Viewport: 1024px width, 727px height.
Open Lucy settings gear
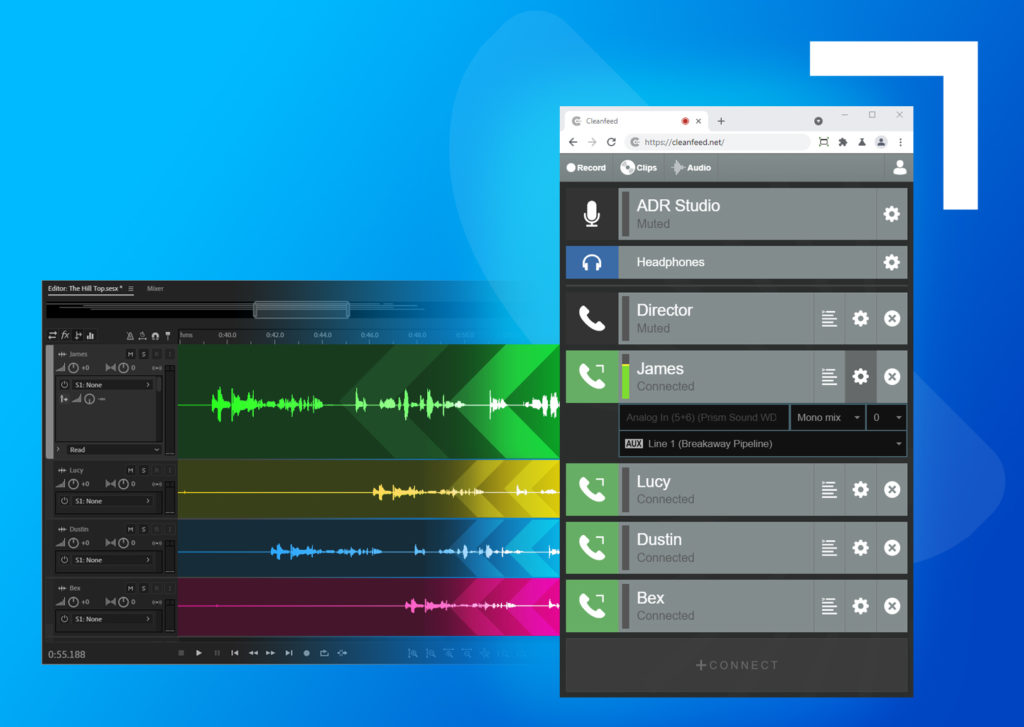click(x=860, y=489)
